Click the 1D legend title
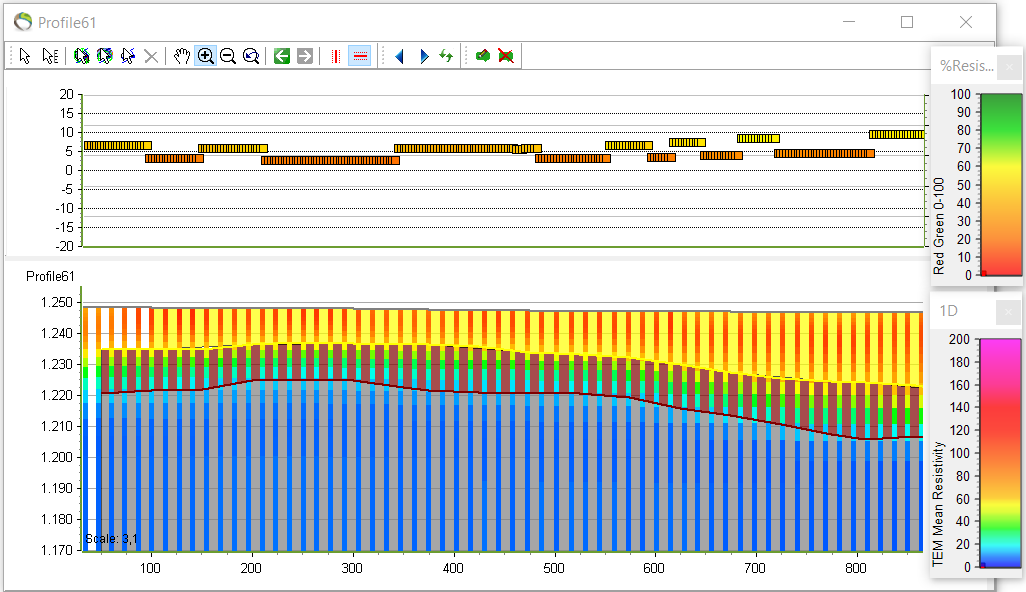 coord(949,311)
